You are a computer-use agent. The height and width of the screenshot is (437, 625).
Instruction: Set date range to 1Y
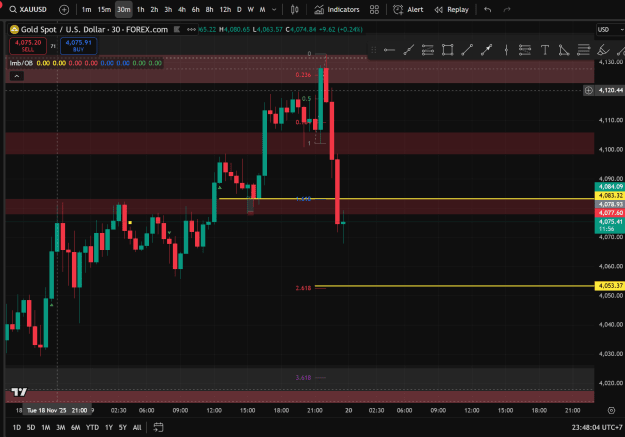pyautogui.click(x=109, y=427)
